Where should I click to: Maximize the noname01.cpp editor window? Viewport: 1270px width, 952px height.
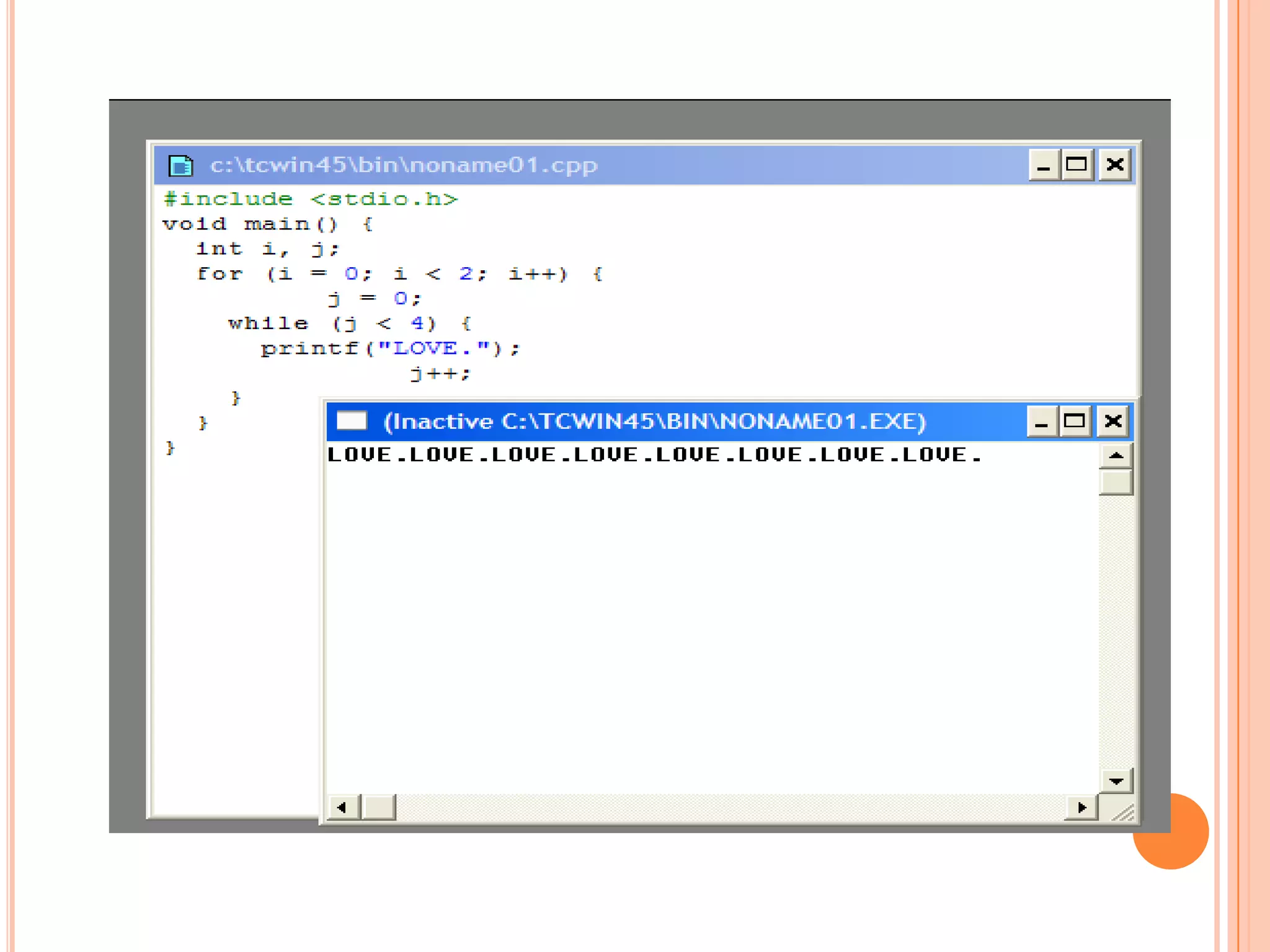(x=1077, y=165)
